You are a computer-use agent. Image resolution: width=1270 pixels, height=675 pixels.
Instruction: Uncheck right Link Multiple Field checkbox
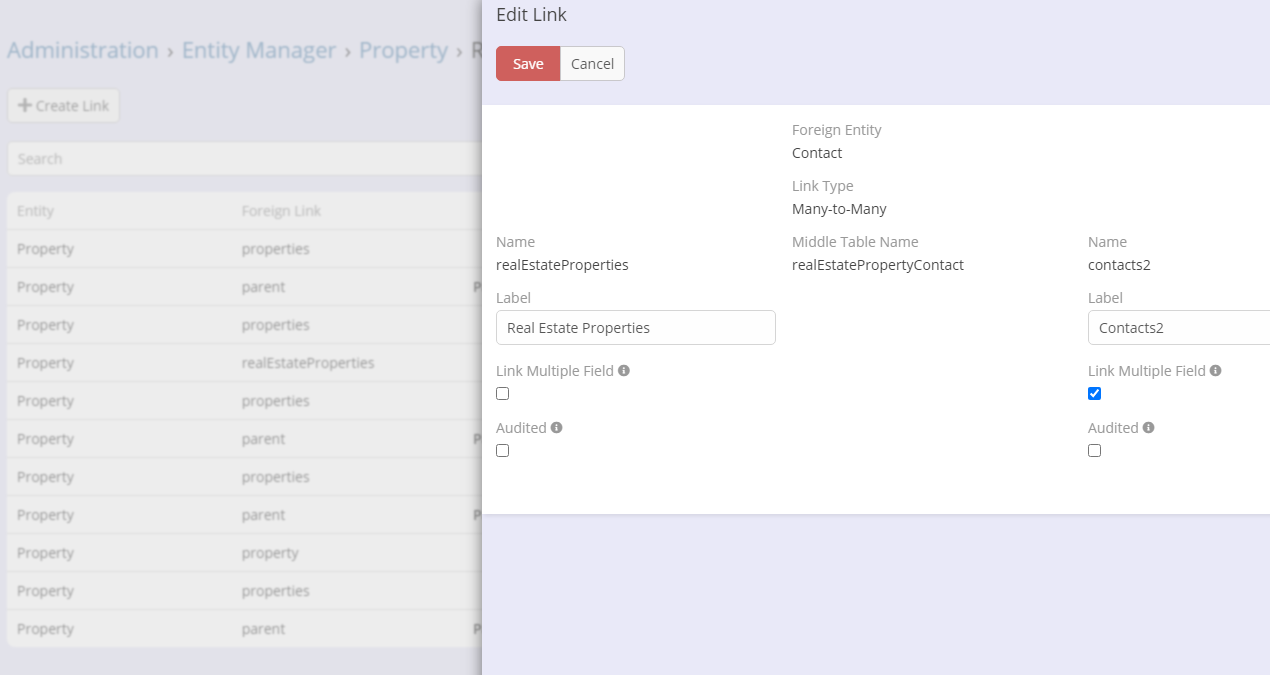click(x=1095, y=394)
